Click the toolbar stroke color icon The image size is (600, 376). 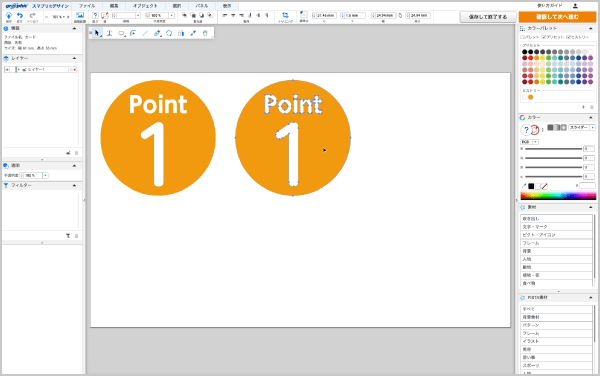click(104, 15)
